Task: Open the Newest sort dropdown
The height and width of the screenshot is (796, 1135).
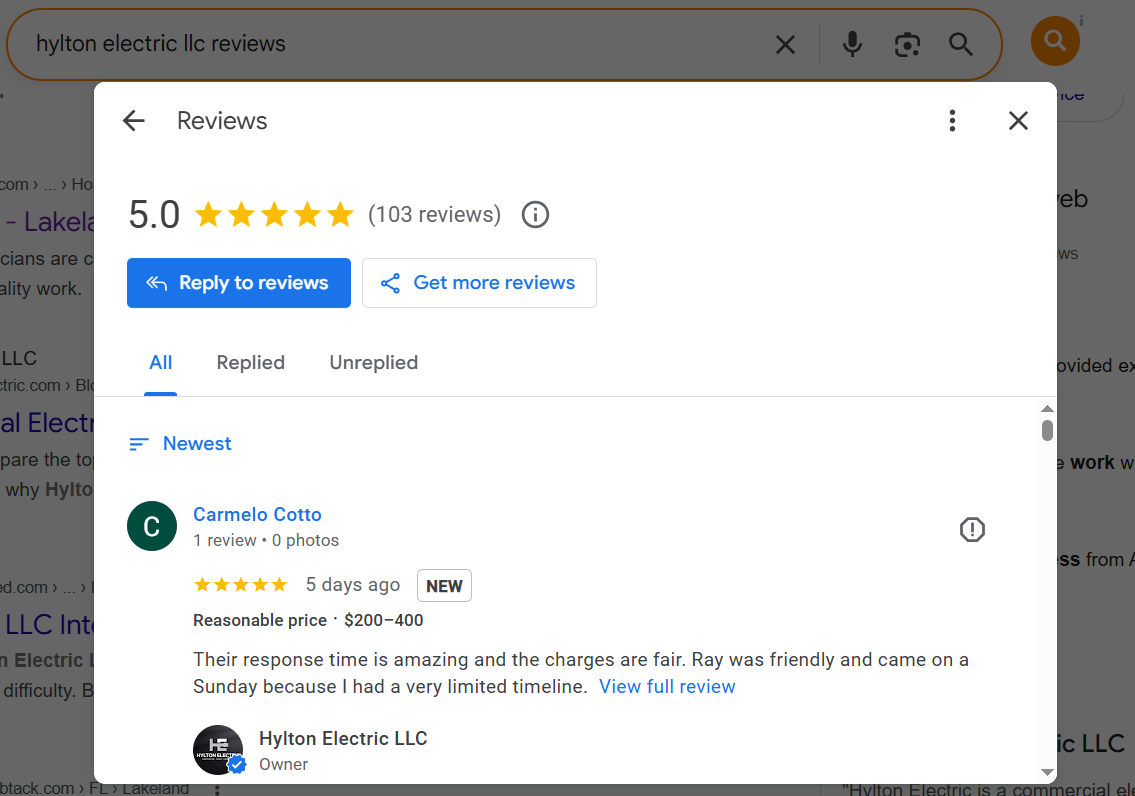Action: 180,443
